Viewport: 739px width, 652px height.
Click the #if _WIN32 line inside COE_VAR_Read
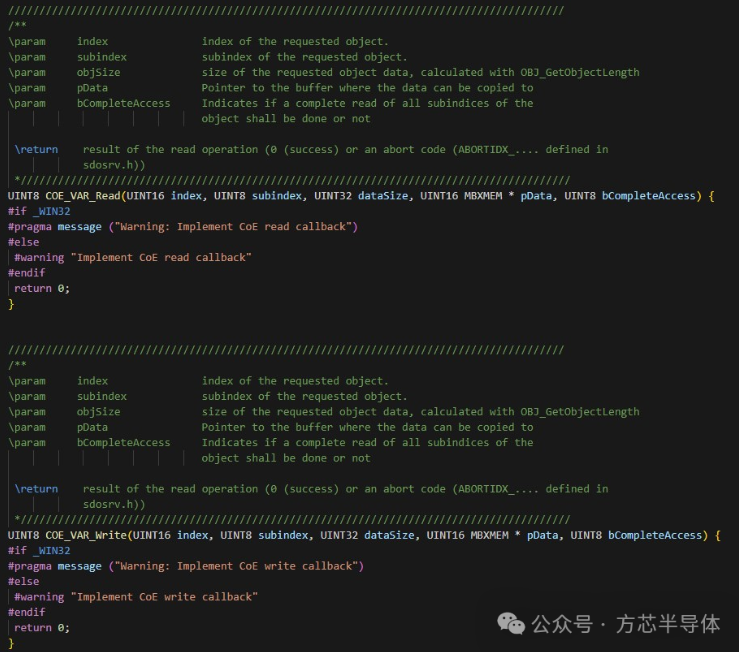(x=39, y=211)
